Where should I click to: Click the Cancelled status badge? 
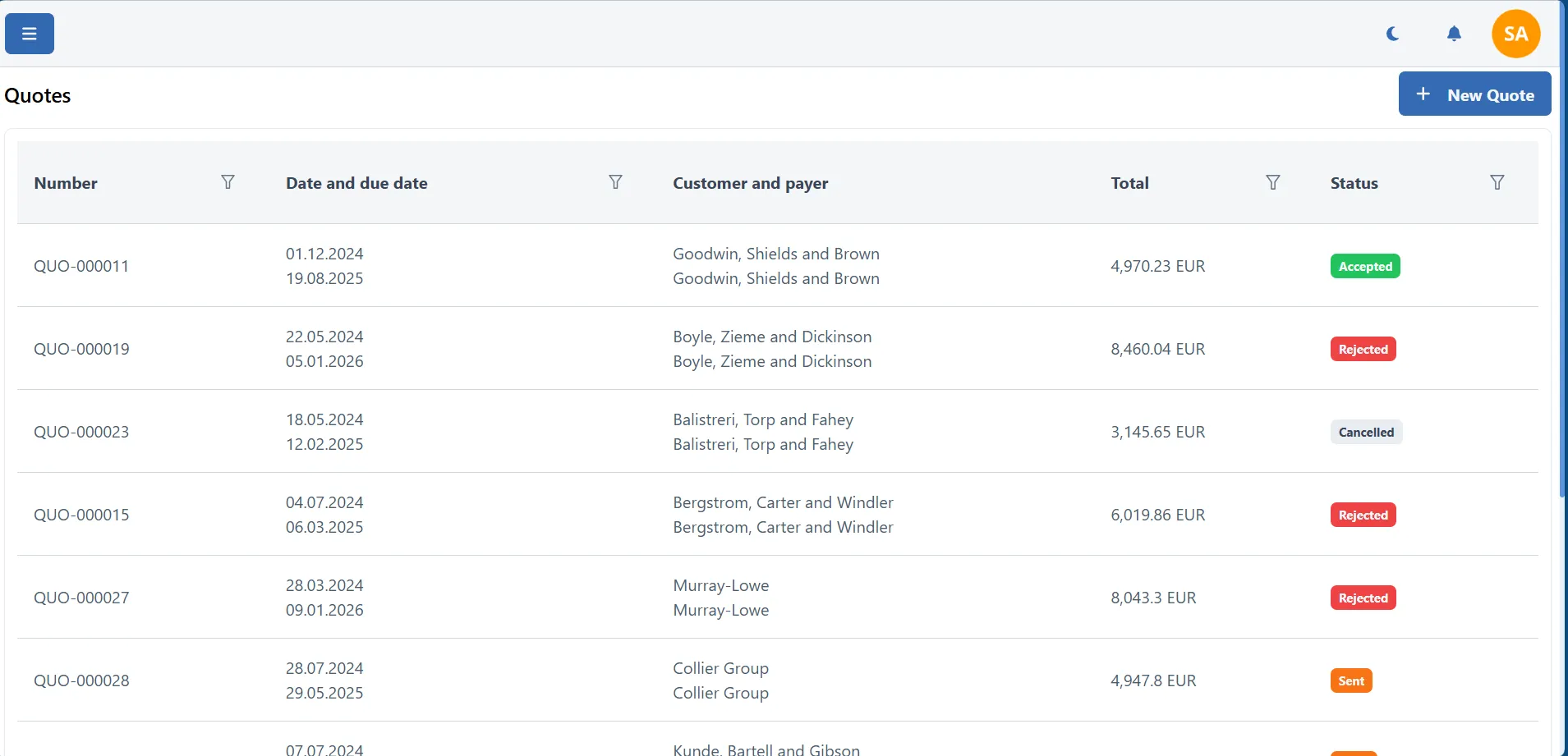[x=1365, y=432]
